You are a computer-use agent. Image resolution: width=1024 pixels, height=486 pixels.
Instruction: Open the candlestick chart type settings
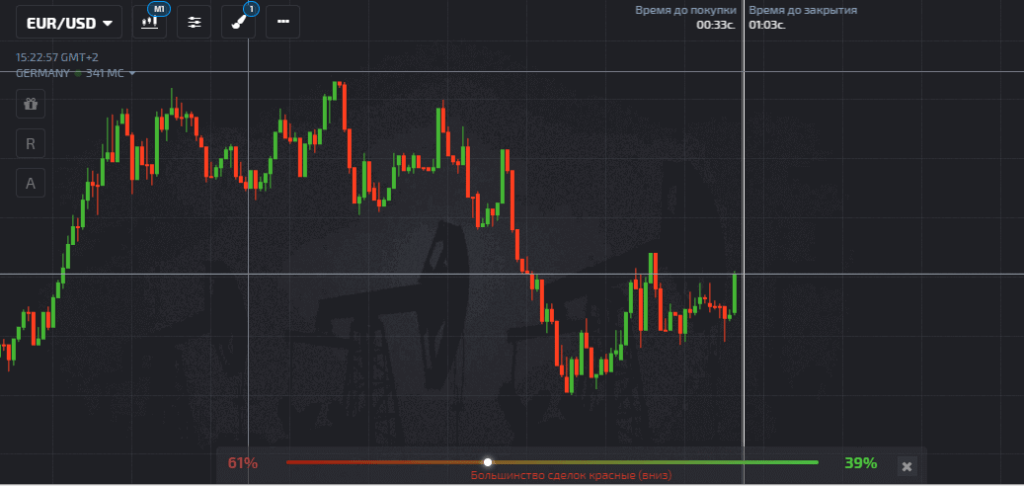(151, 21)
